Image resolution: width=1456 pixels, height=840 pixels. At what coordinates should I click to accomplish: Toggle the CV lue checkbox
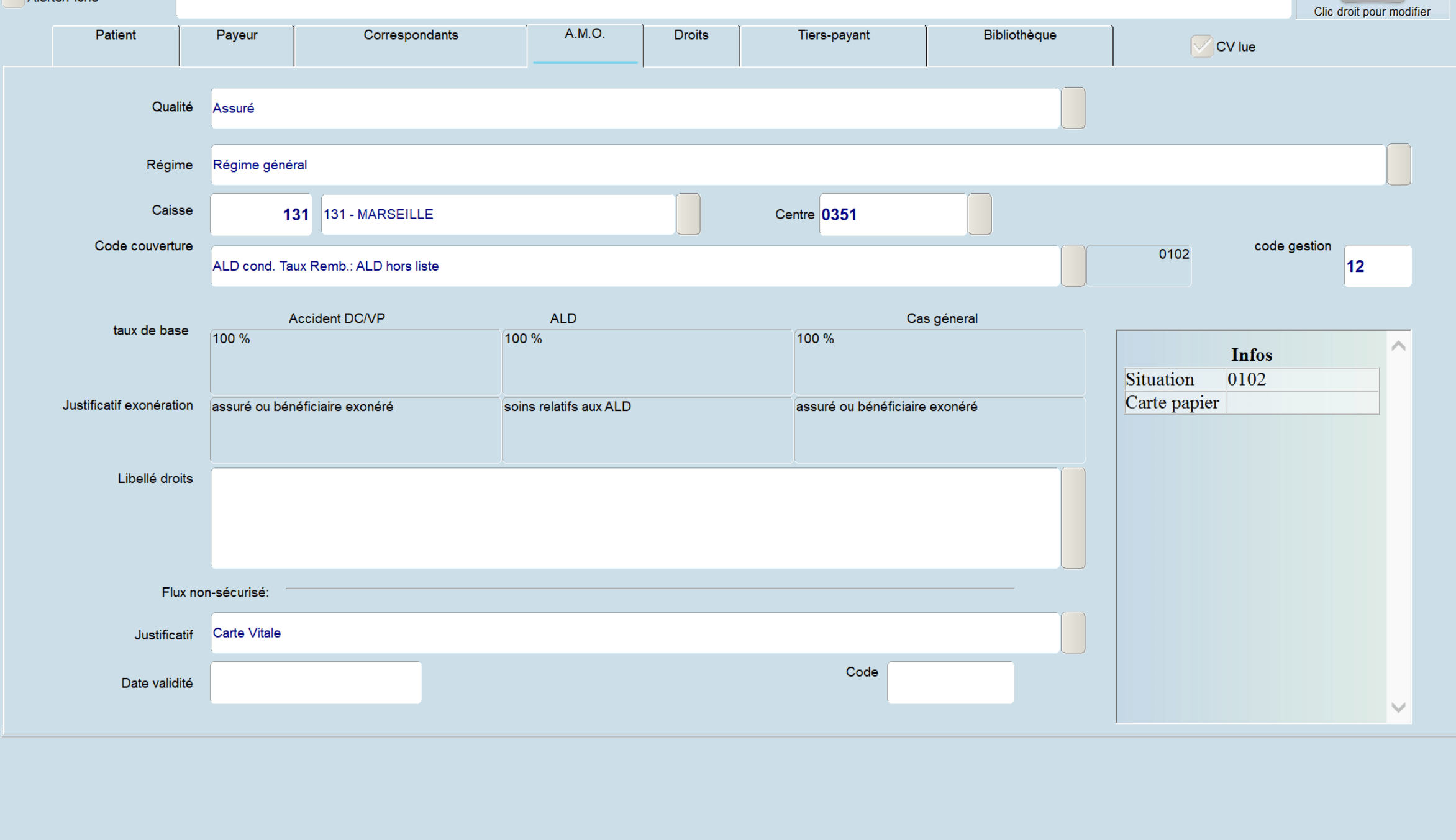(x=1201, y=47)
